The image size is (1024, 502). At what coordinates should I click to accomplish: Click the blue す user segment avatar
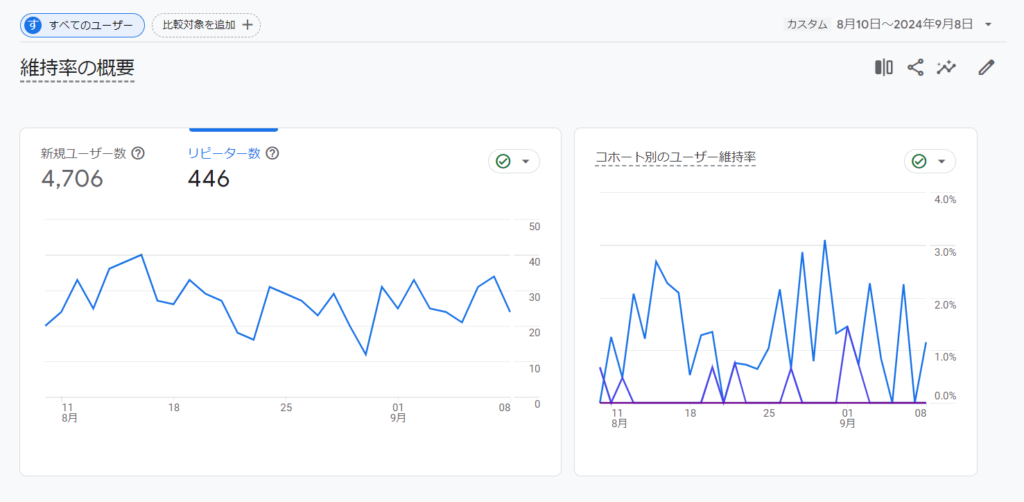33,25
